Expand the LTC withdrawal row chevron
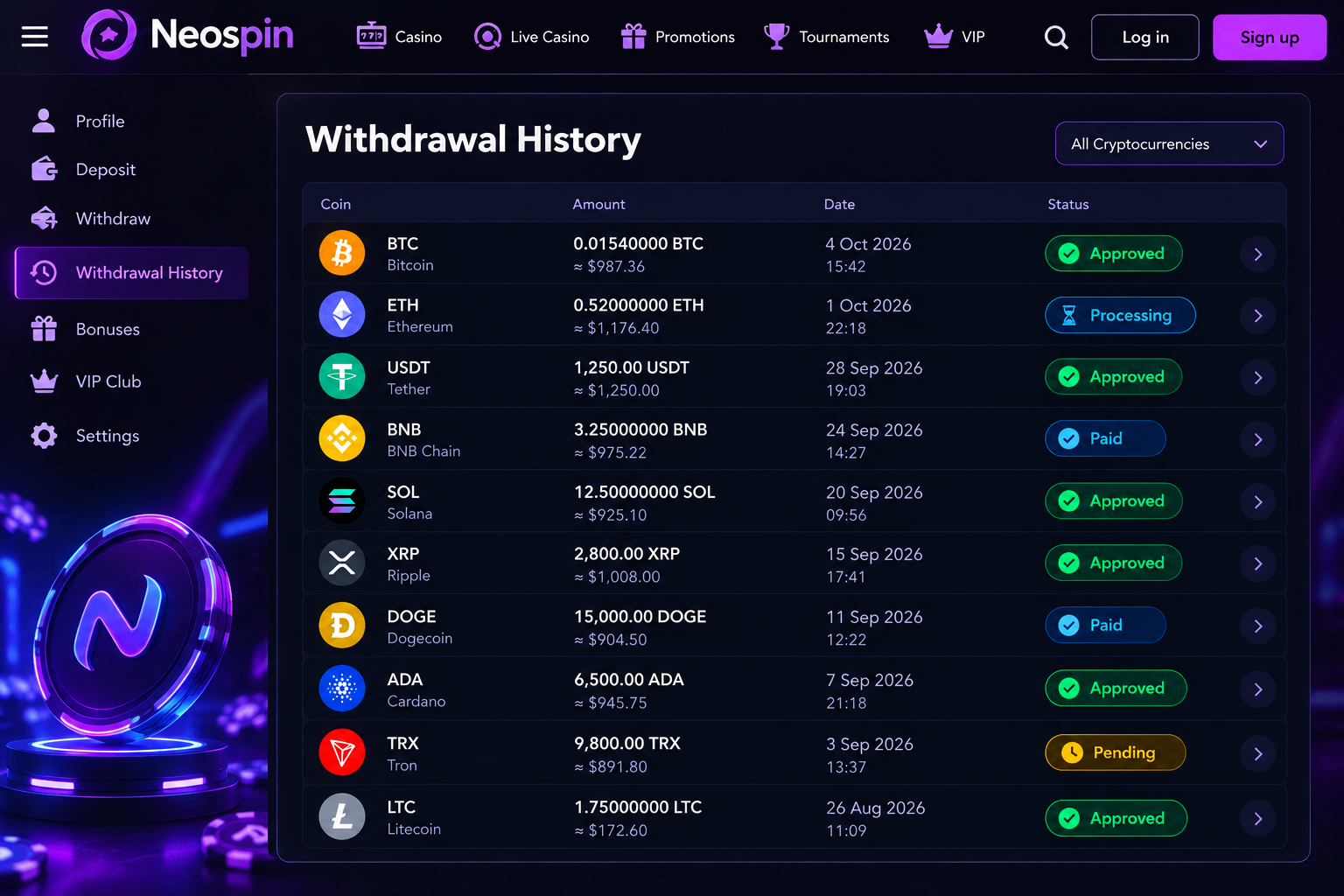Viewport: 1344px width, 896px height. pyautogui.click(x=1258, y=819)
